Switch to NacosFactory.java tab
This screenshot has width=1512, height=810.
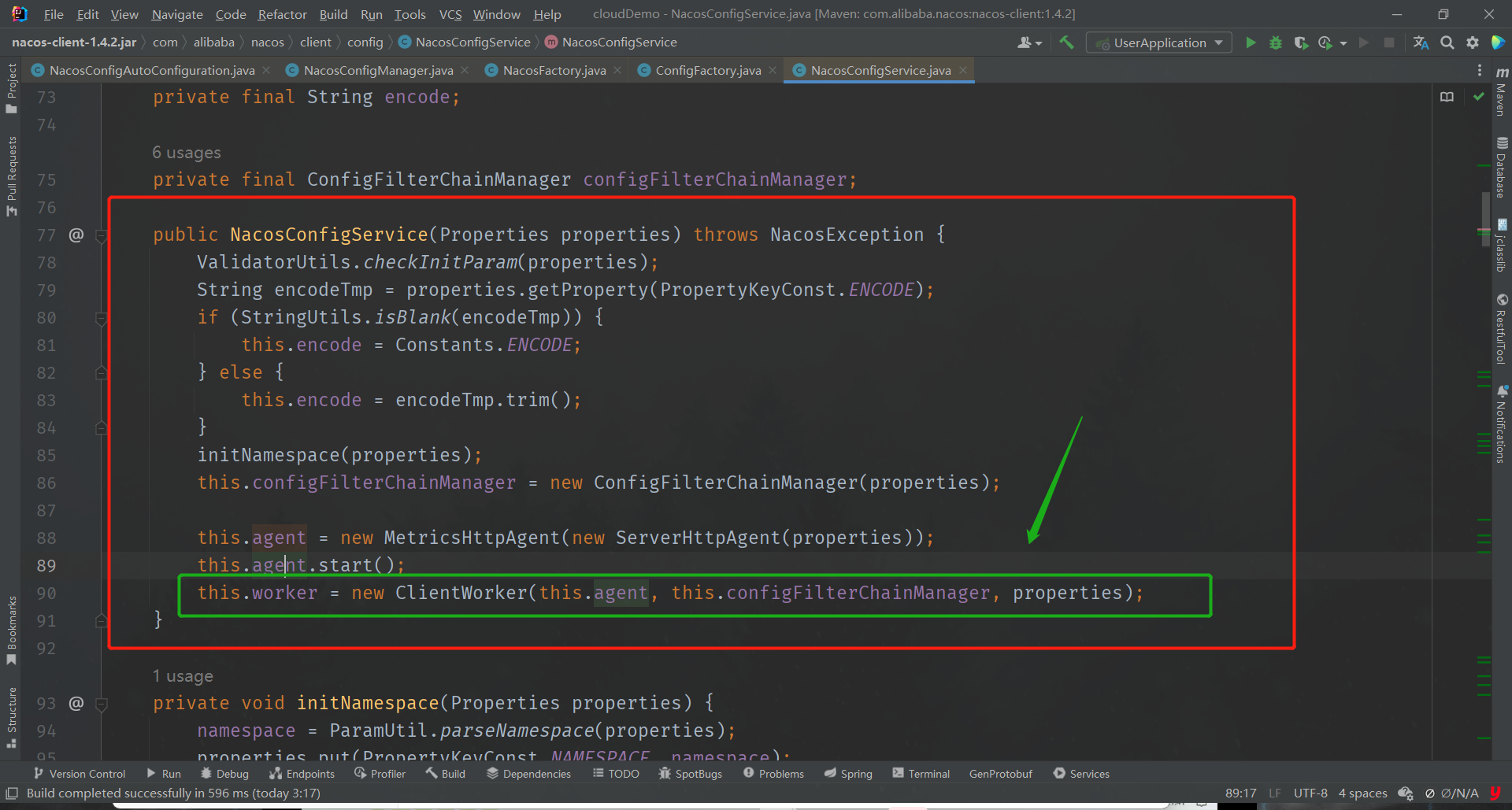[x=554, y=70]
